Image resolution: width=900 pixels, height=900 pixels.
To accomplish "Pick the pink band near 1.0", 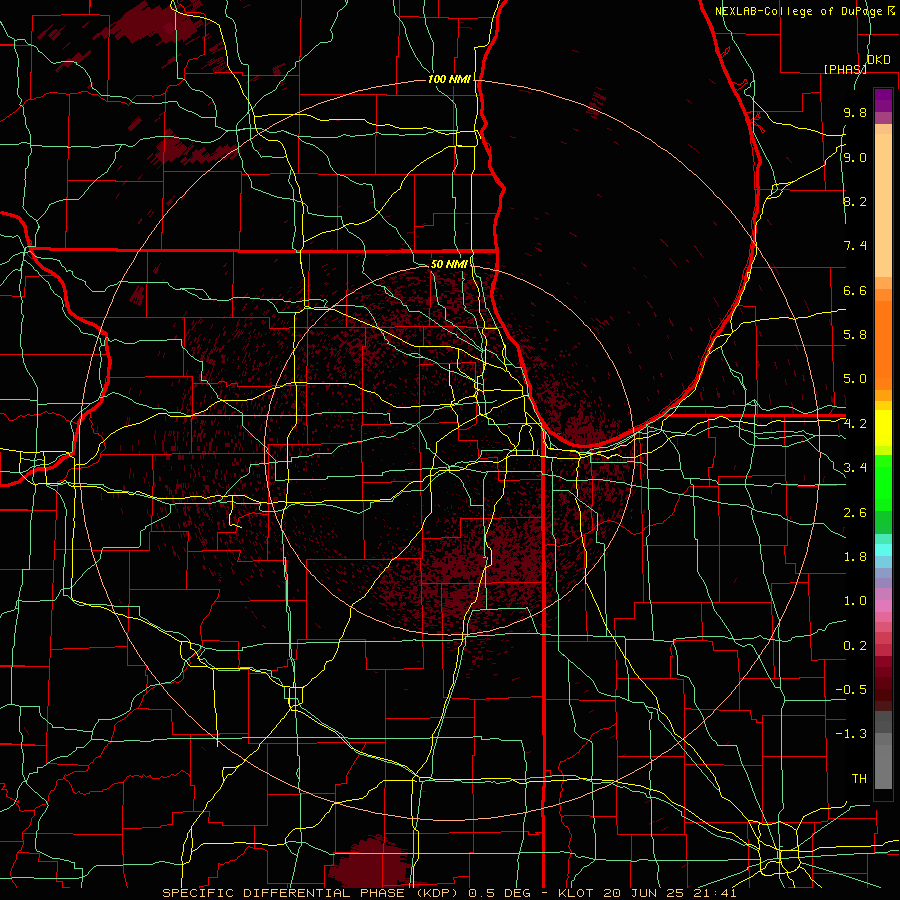I will [883, 606].
